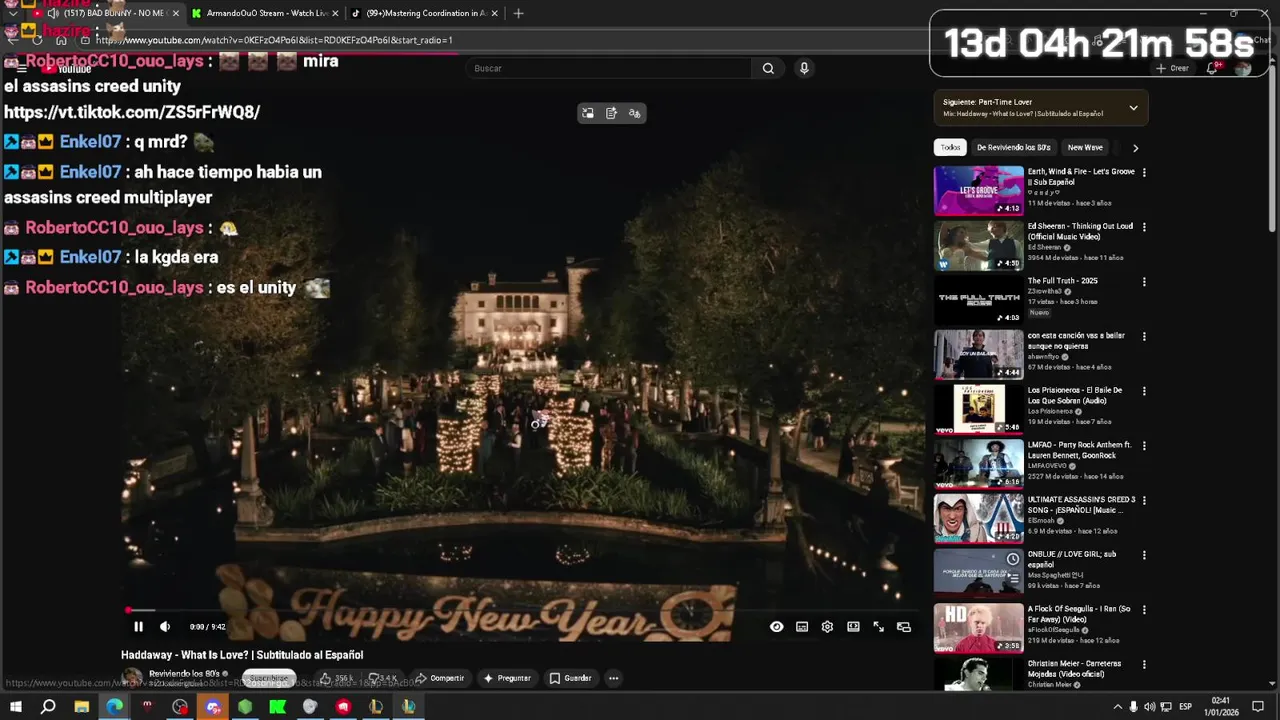Open Microsoft Edge from taskbar

point(114,707)
